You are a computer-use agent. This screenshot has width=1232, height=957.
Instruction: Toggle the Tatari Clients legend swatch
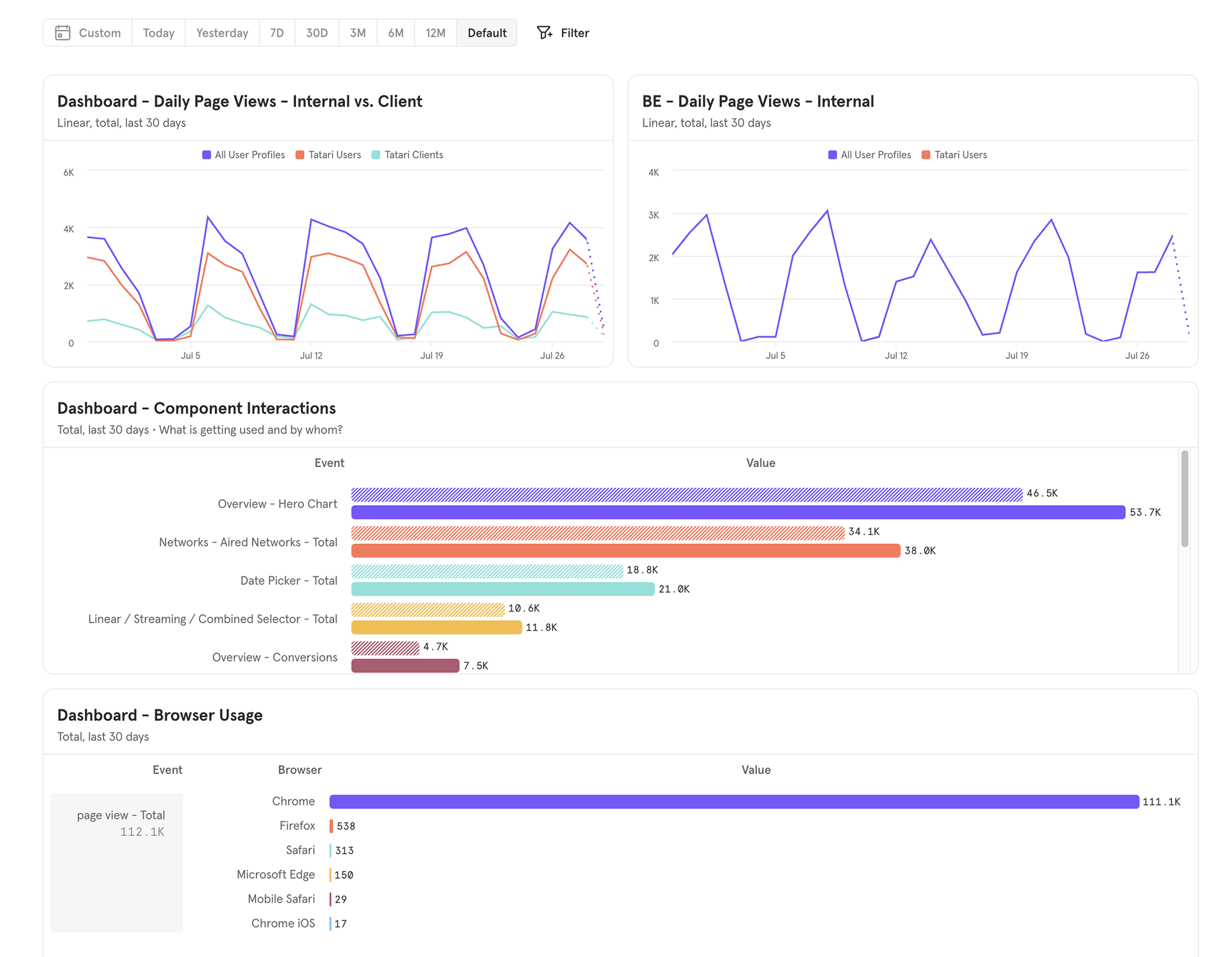tap(376, 155)
